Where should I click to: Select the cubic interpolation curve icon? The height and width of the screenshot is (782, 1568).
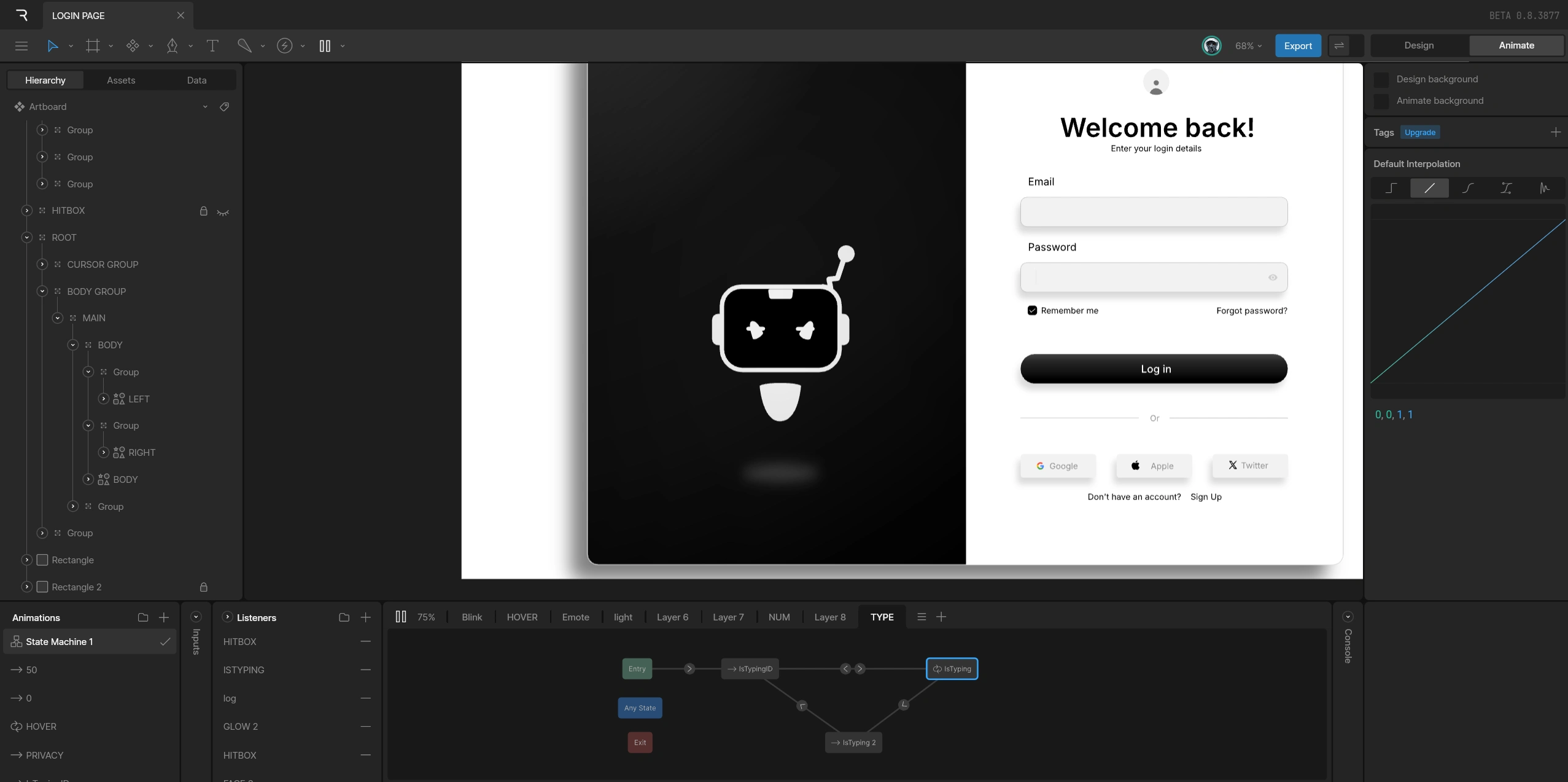[x=1468, y=188]
